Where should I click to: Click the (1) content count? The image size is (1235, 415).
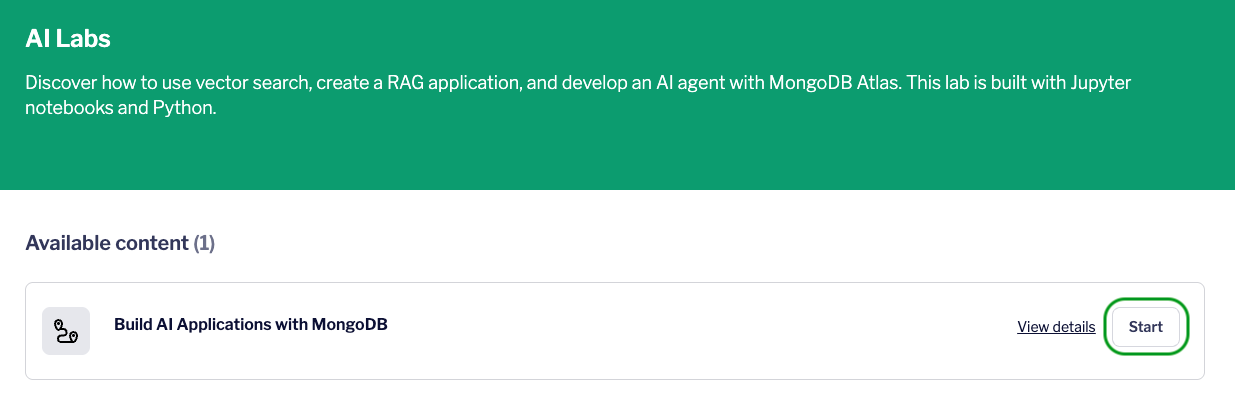coord(204,243)
